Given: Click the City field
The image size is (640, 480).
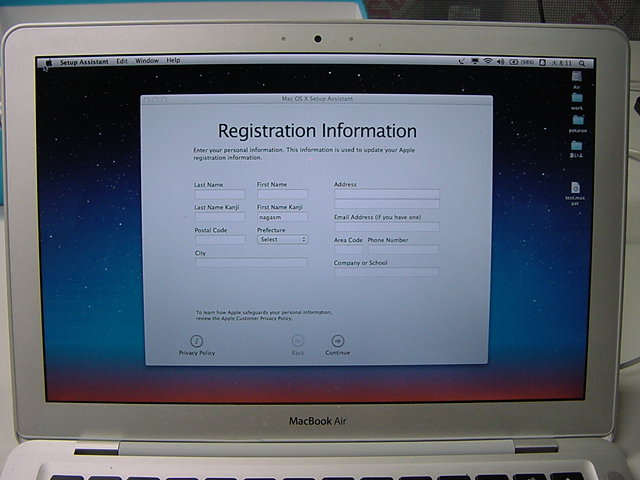Looking at the screenshot, I should 251,262.
